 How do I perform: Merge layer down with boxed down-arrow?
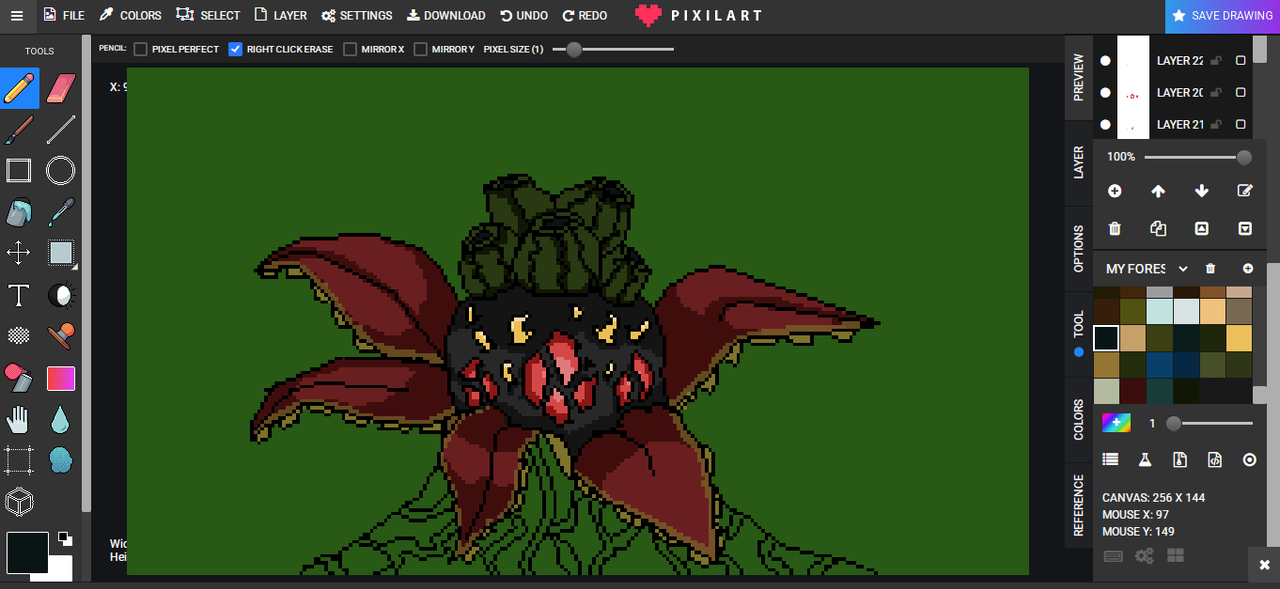coord(1245,229)
